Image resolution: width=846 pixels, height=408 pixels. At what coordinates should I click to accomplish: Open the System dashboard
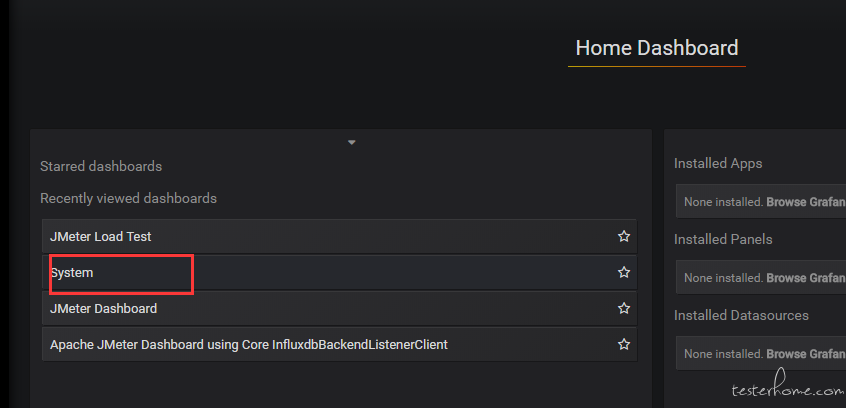(x=72, y=273)
